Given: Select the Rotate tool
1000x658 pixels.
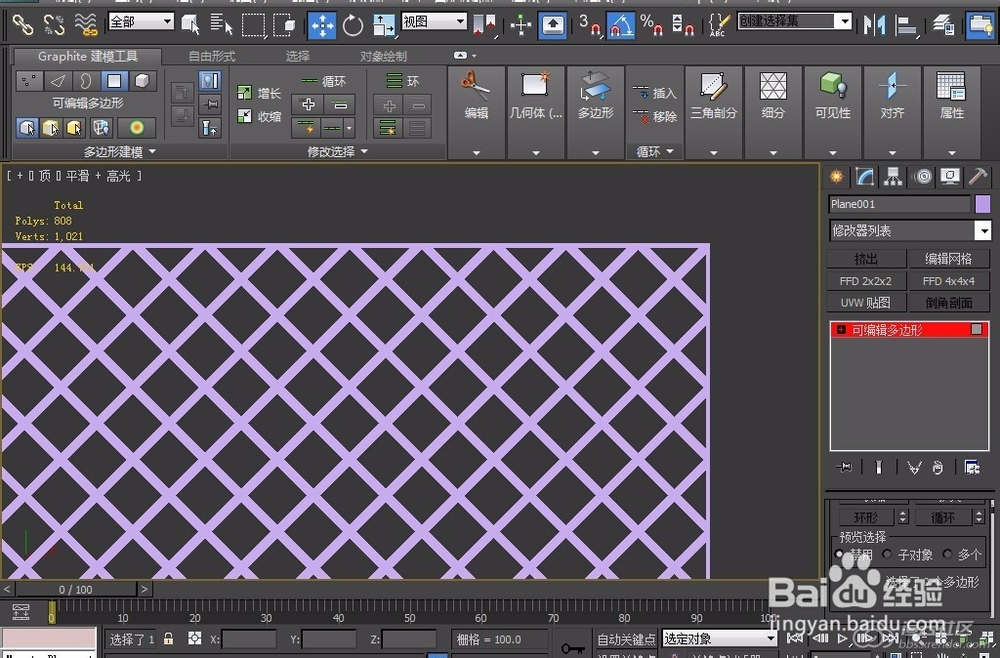Looking at the screenshot, I should click(353, 26).
